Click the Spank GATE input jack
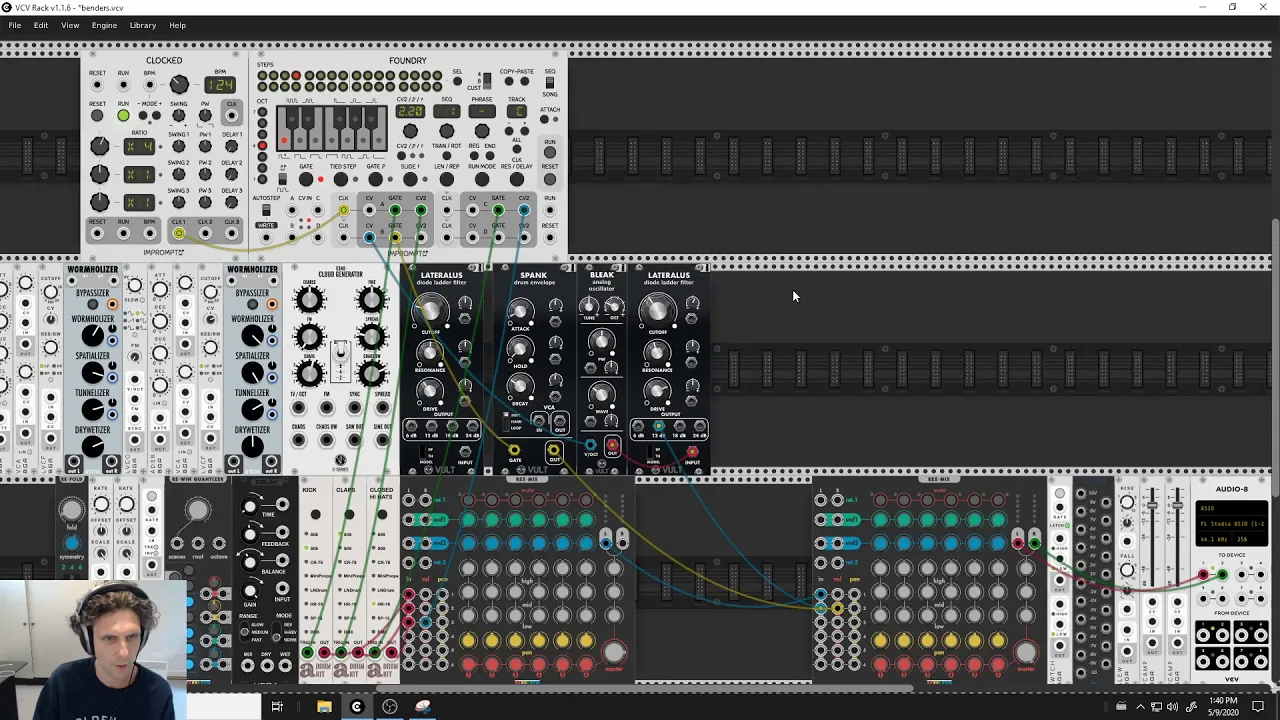The width and height of the screenshot is (1280, 720). 514,450
